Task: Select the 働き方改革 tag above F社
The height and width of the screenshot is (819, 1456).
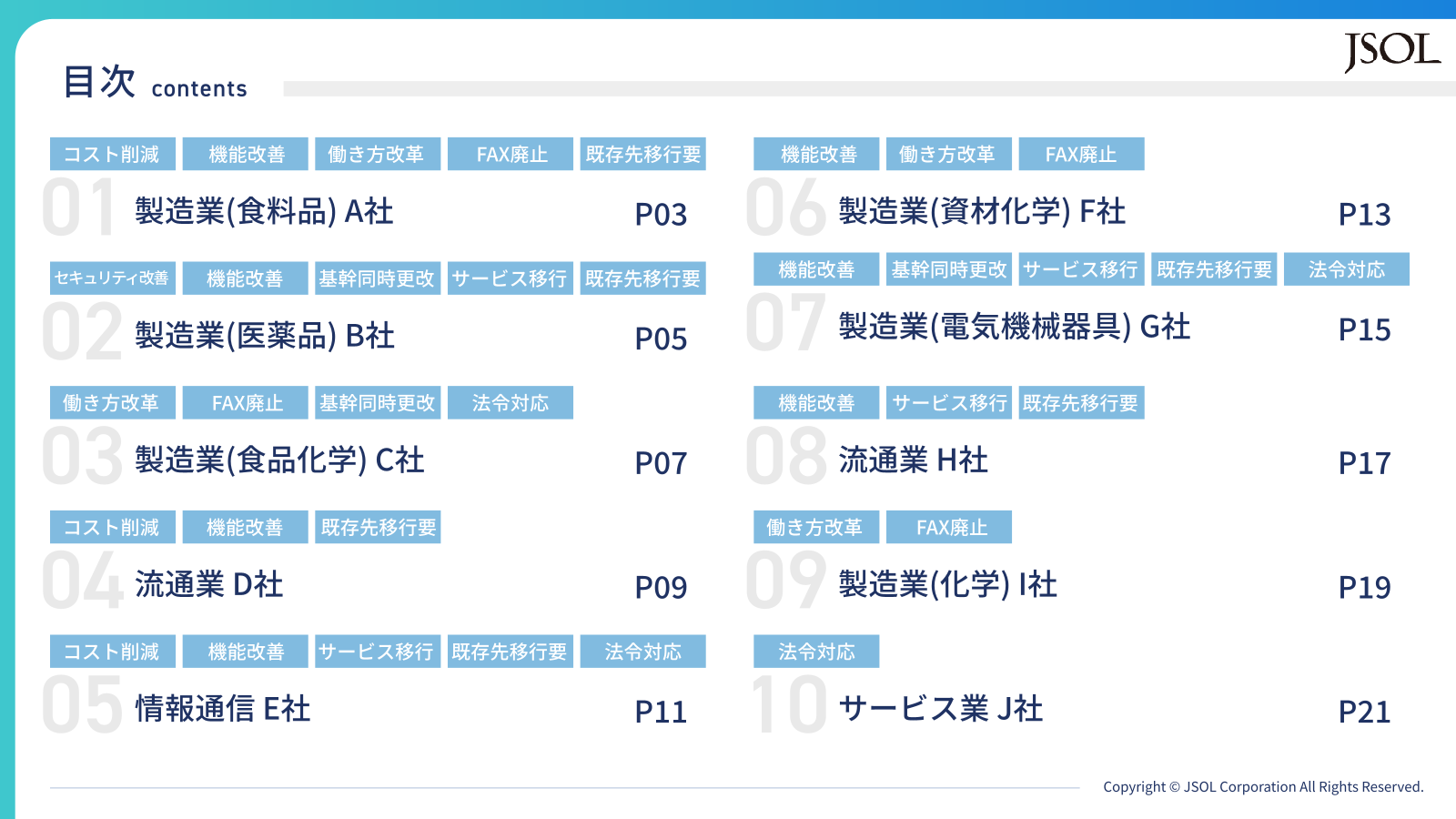Action: [x=949, y=154]
